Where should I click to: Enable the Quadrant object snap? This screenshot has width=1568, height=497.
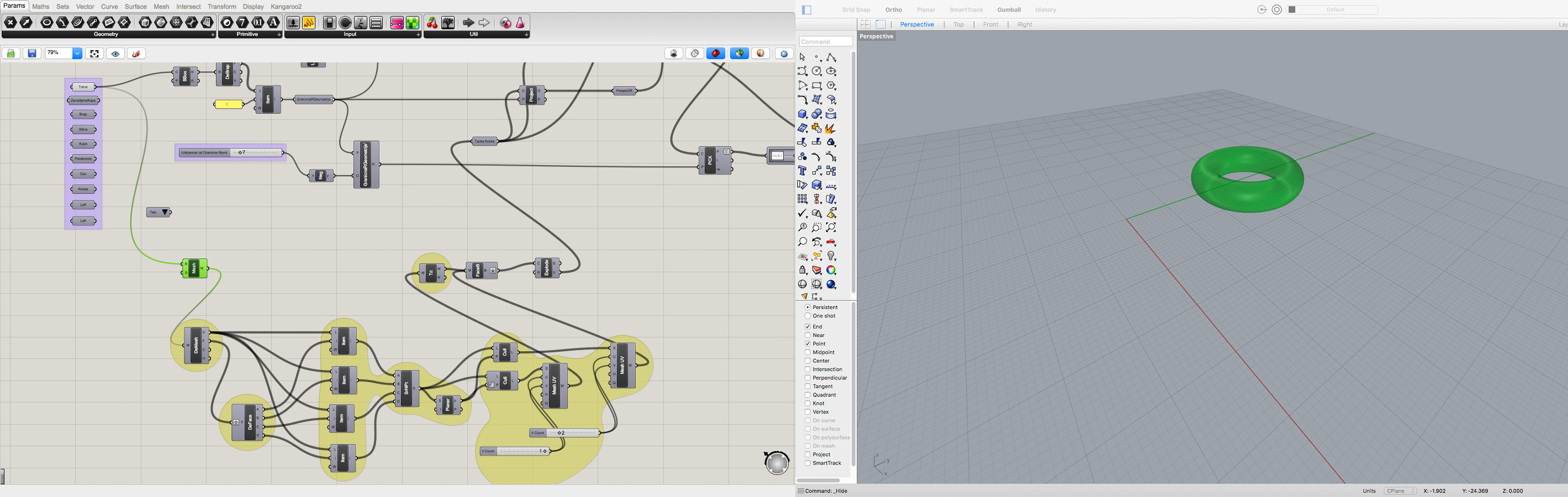(x=807, y=395)
